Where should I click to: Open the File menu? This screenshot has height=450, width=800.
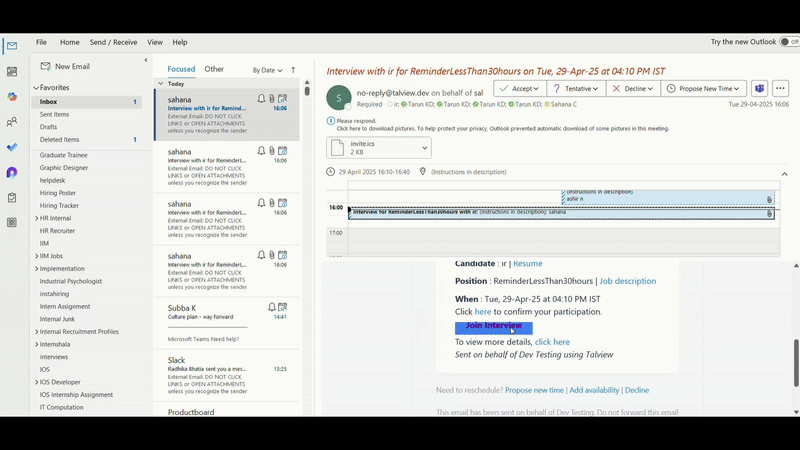click(41, 42)
